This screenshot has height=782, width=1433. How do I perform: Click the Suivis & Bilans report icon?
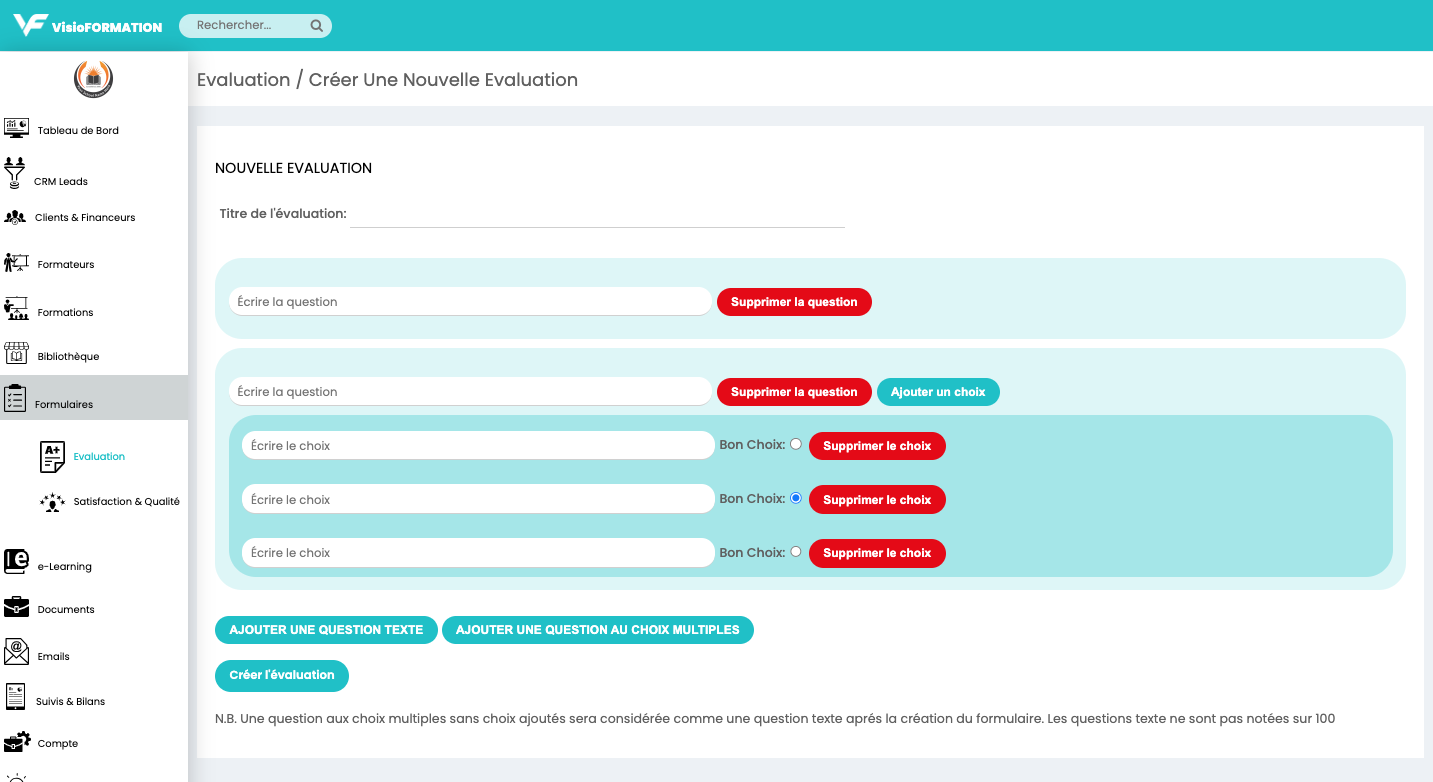click(16, 697)
